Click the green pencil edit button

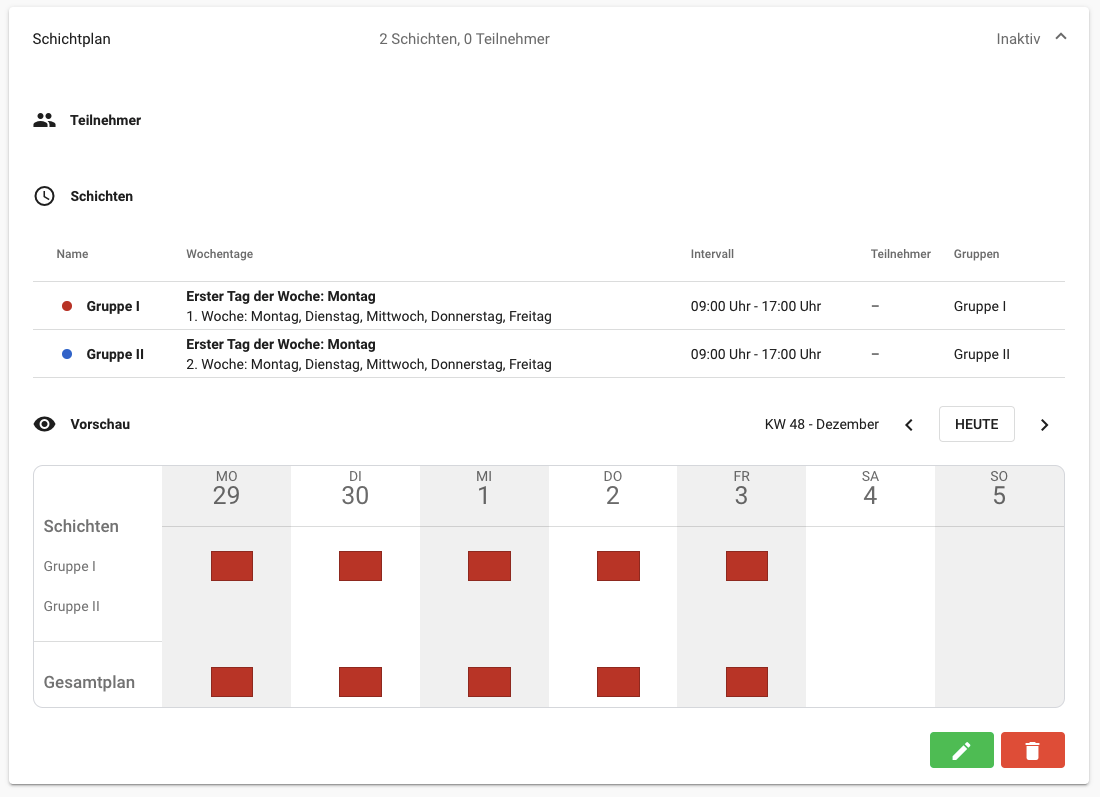[x=961, y=750]
